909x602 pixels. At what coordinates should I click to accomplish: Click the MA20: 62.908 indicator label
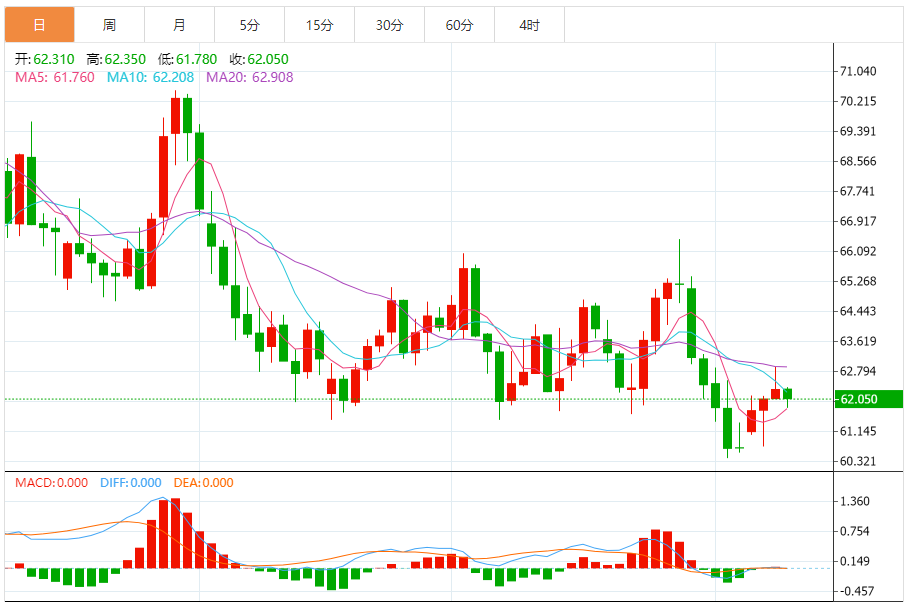pos(250,77)
